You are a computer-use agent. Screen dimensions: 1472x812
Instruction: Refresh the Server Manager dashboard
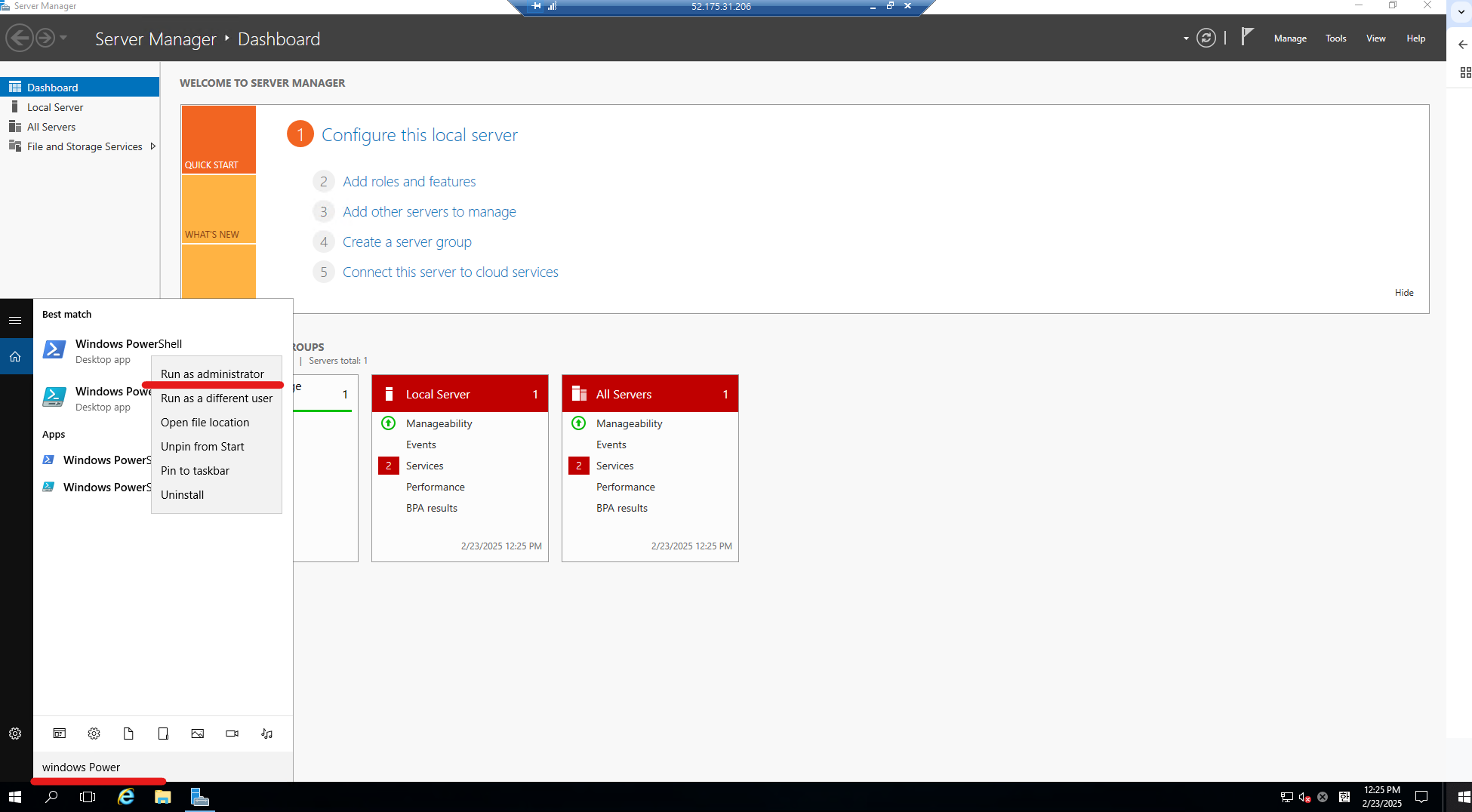(x=1206, y=38)
